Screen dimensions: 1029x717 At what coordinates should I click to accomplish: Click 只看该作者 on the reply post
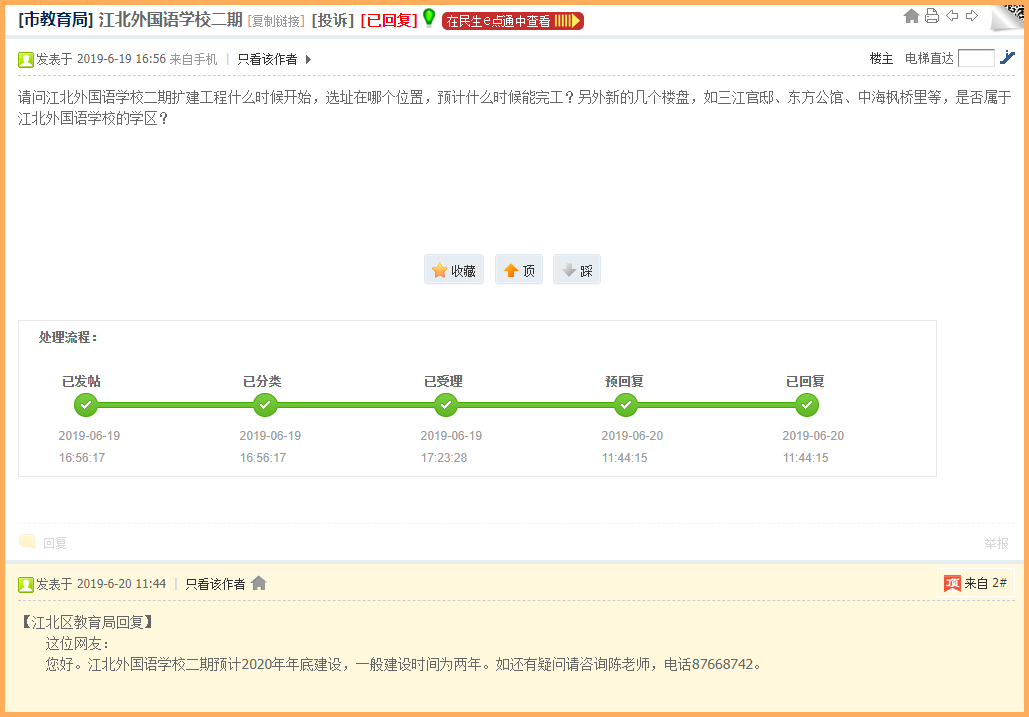pyautogui.click(x=215, y=584)
